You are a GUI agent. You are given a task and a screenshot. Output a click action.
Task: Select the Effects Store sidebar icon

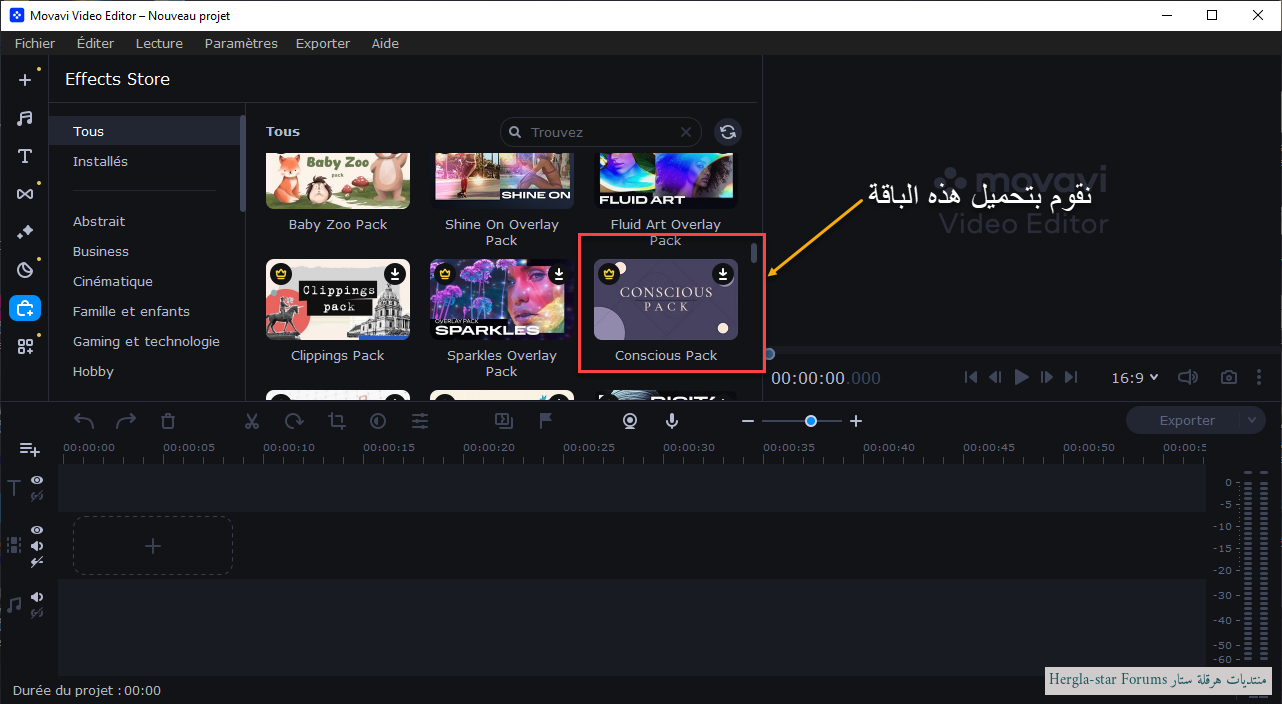(25, 308)
